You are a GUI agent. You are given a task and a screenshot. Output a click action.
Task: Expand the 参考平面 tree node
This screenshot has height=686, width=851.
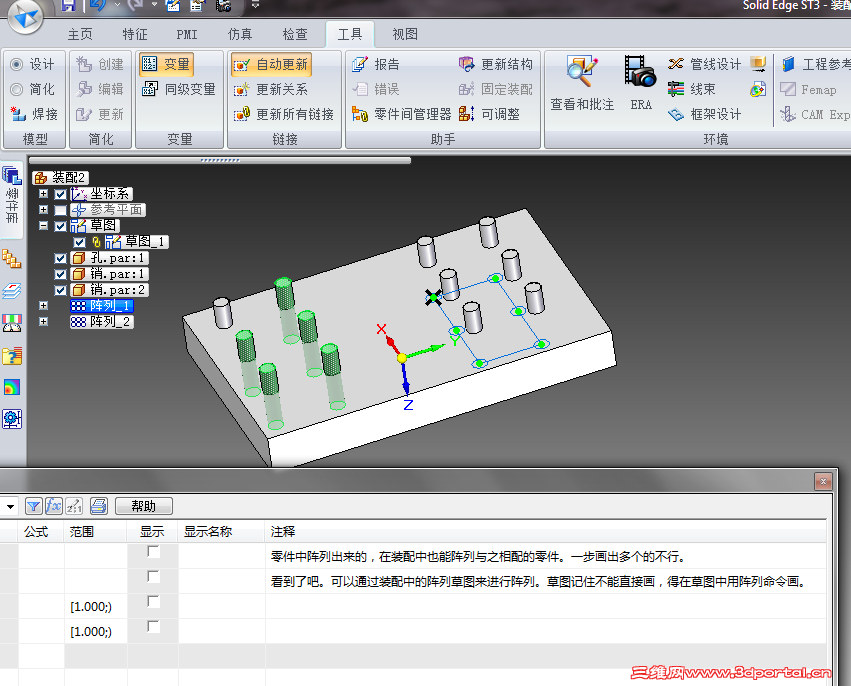click(43, 209)
